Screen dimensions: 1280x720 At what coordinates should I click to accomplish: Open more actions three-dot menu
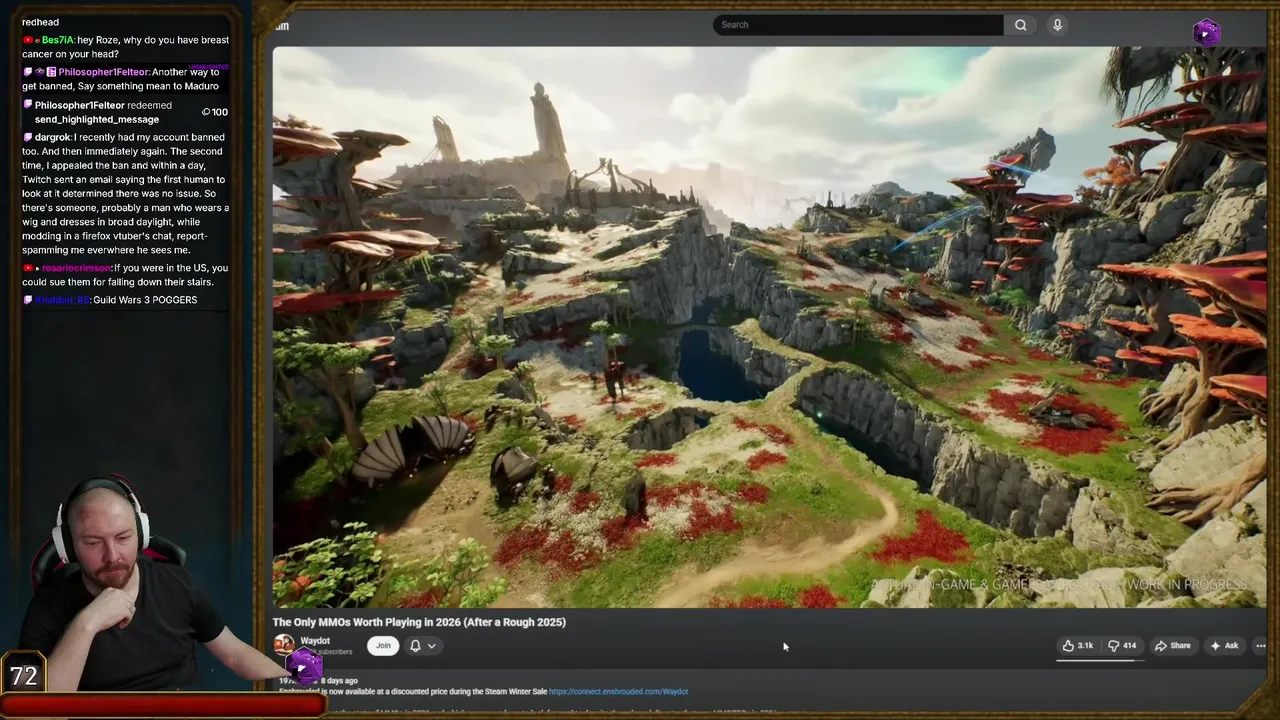1260,646
